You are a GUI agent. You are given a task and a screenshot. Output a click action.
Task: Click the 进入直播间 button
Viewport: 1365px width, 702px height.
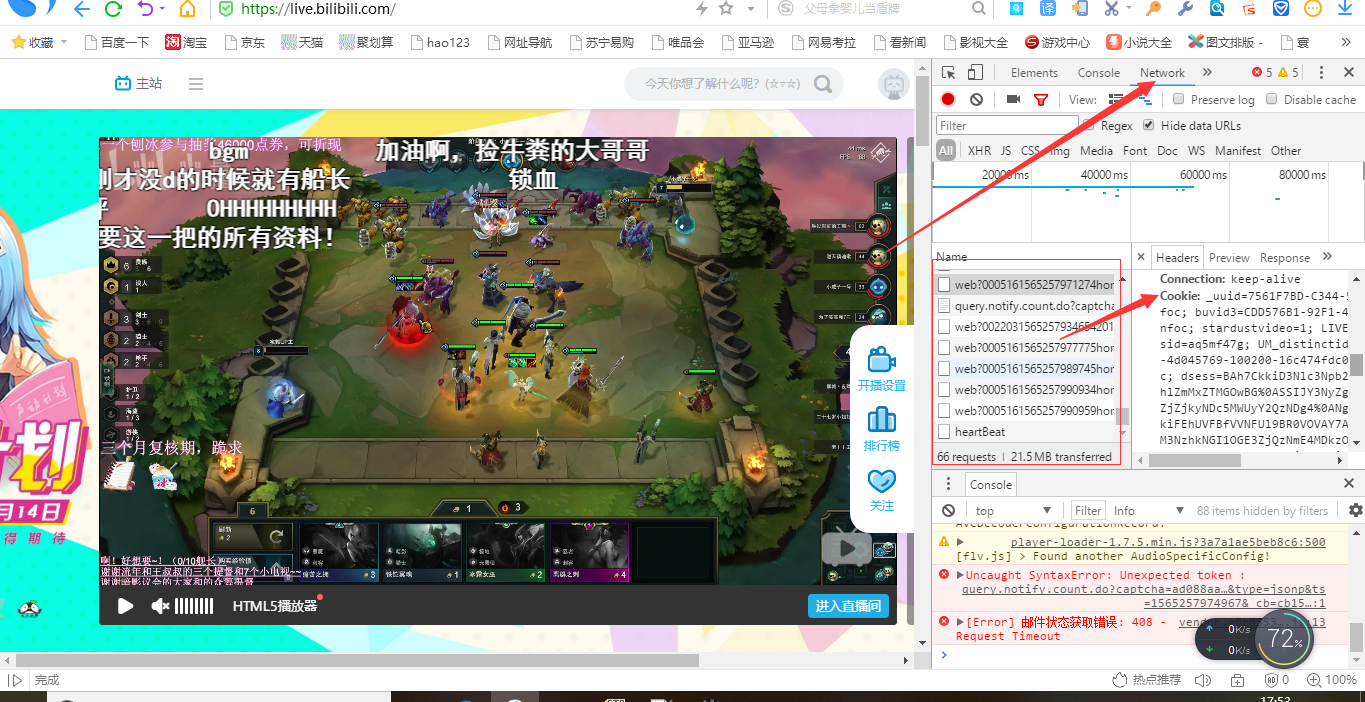[848, 606]
